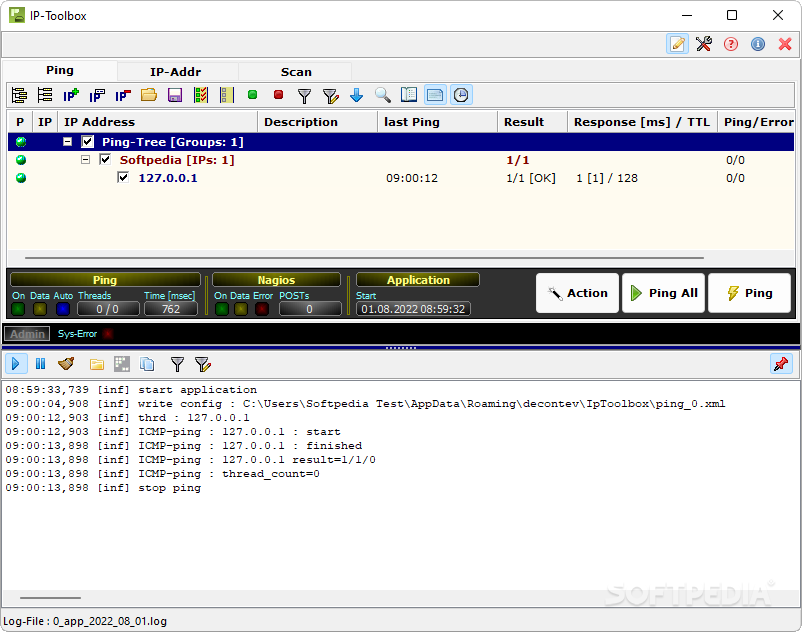Viewport: 802px width, 632px height.
Task: Select the 127.0.0.1 row text
Action: (x=168, y=178)
